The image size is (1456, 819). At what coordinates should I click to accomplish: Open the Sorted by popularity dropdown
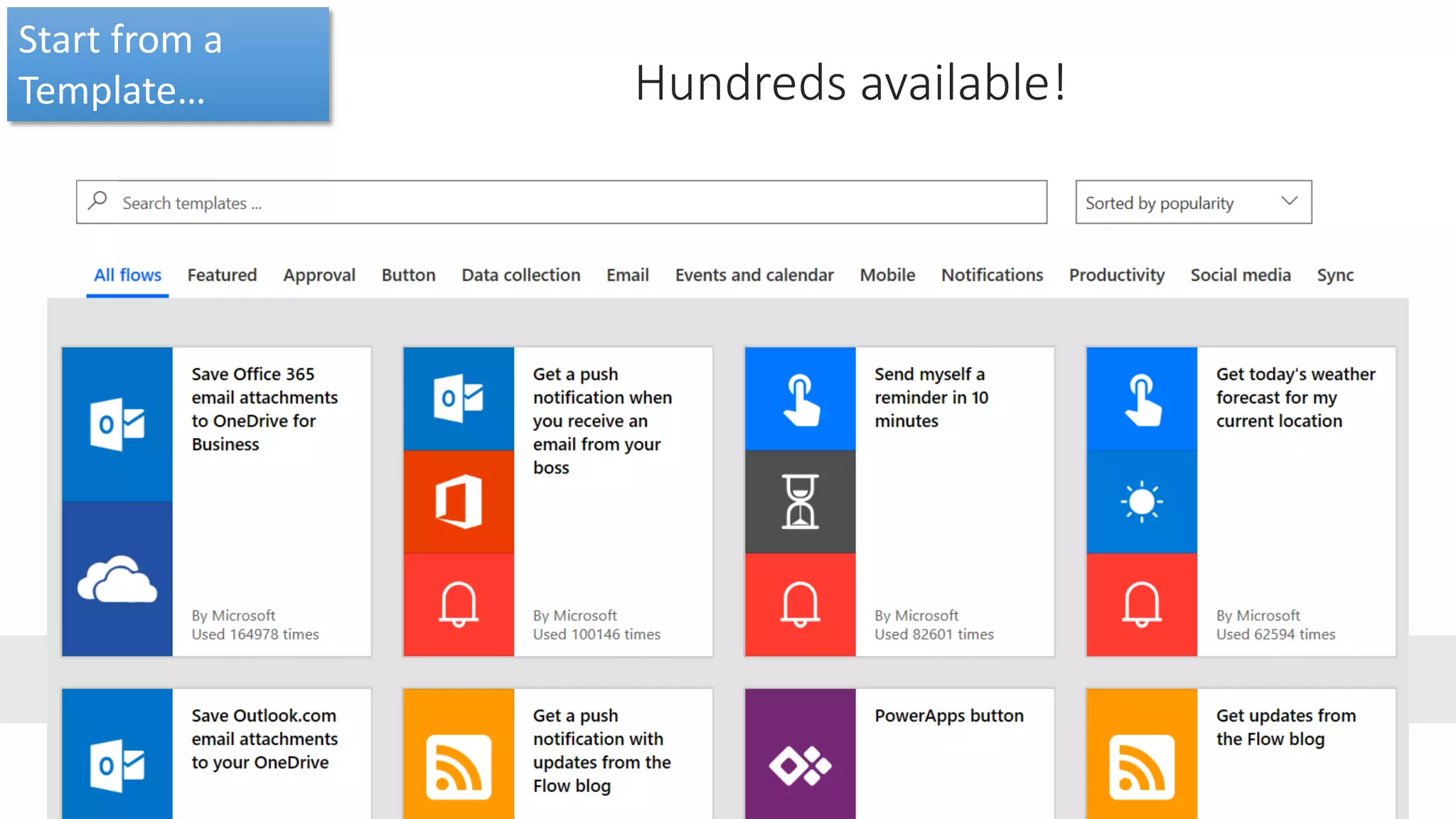(1160, 203)
